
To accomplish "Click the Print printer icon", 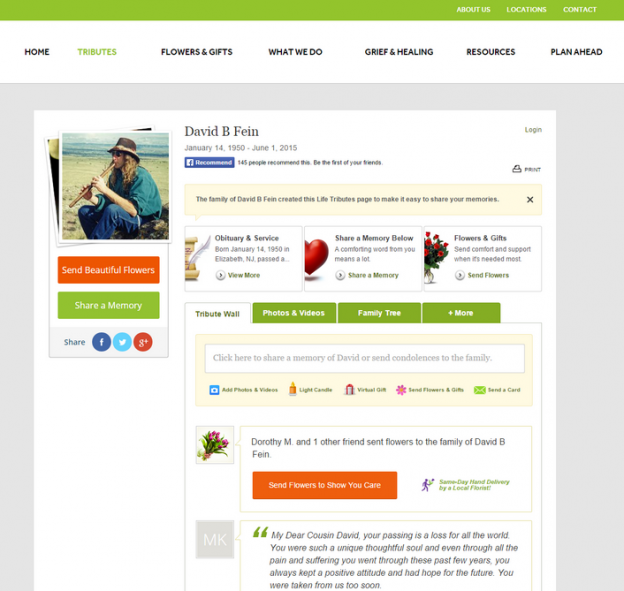I will coord(517,169).
